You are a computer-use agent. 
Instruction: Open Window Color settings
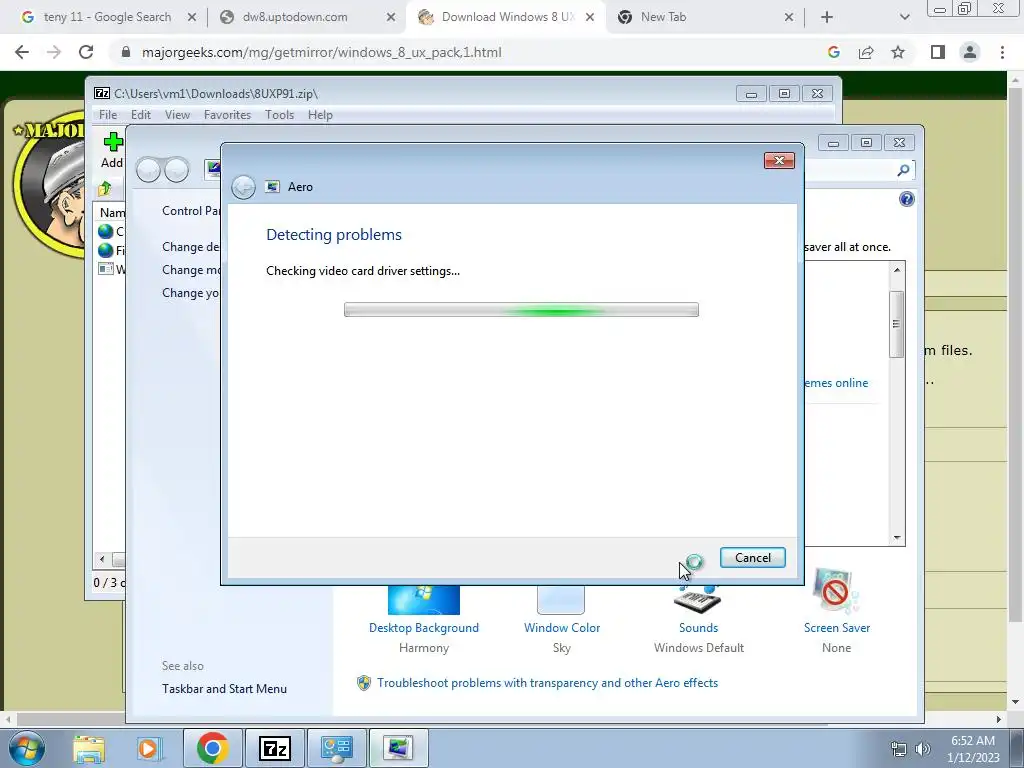click(x=562, y=628)
